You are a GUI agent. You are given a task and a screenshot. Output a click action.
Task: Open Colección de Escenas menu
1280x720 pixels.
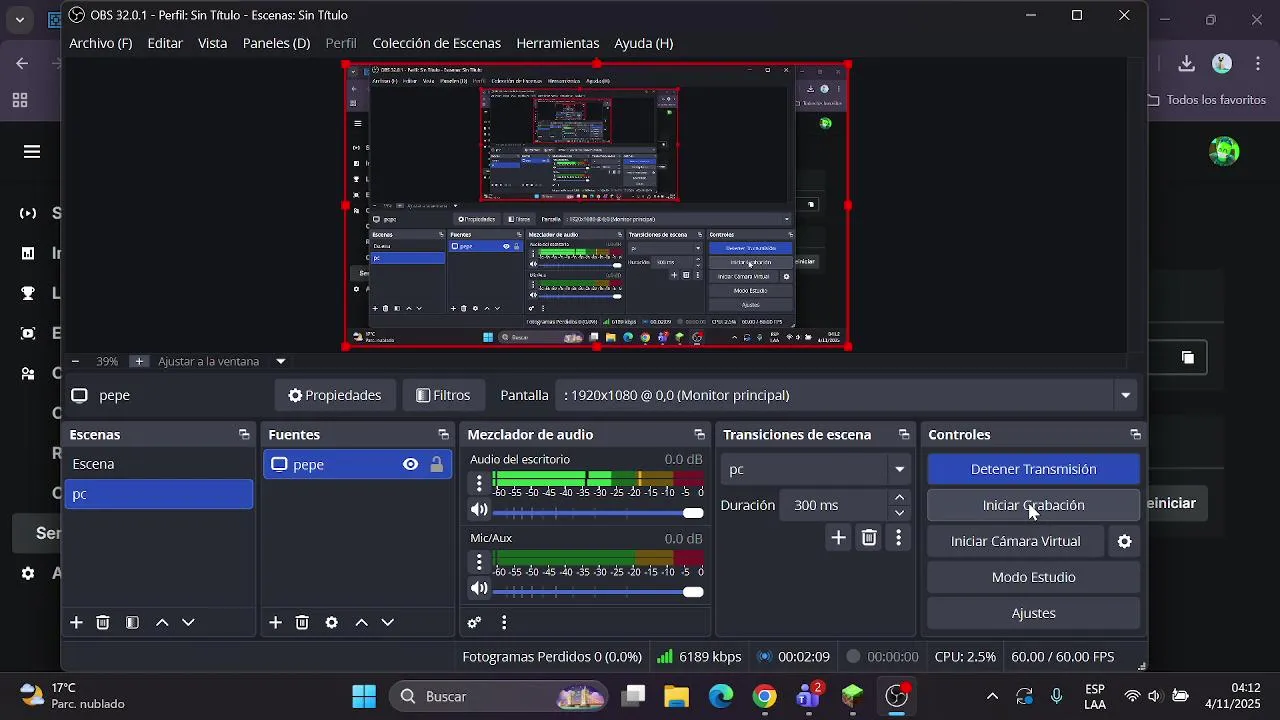click(x=436, y=43)
